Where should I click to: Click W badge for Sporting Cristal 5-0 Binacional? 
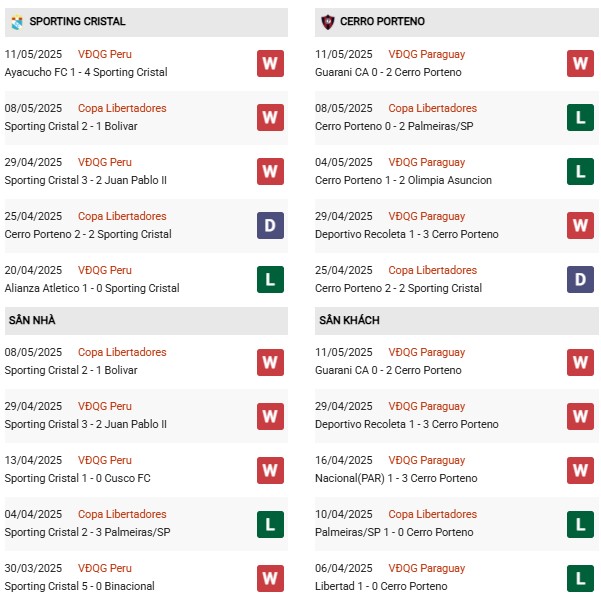click(x=270, y=578)
